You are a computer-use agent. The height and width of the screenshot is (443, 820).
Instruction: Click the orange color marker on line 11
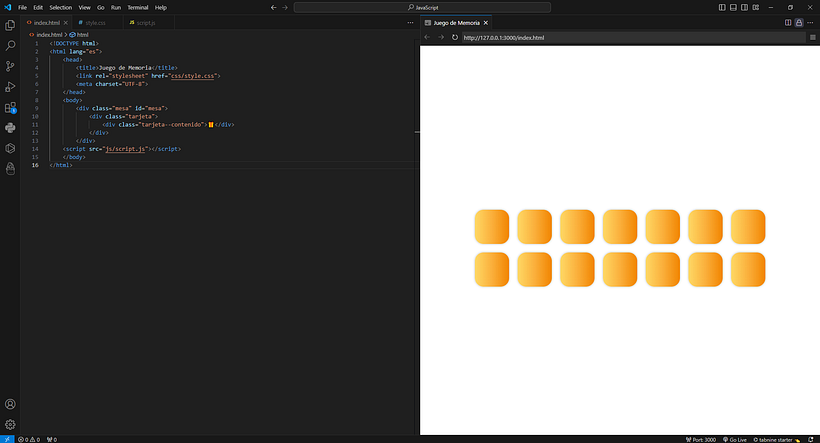[211, 124]
